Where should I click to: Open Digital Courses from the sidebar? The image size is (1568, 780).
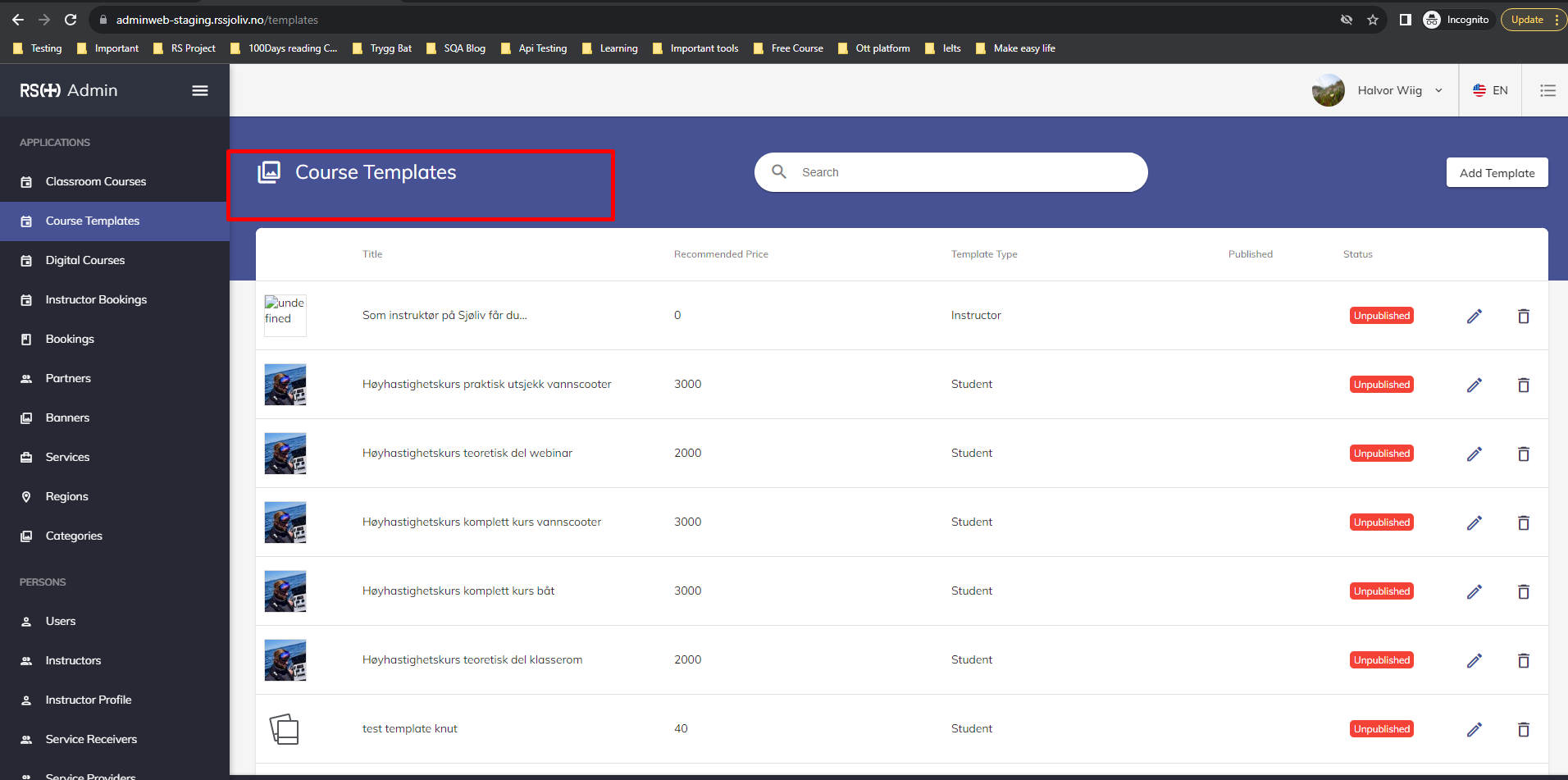[x=85, y=260]
